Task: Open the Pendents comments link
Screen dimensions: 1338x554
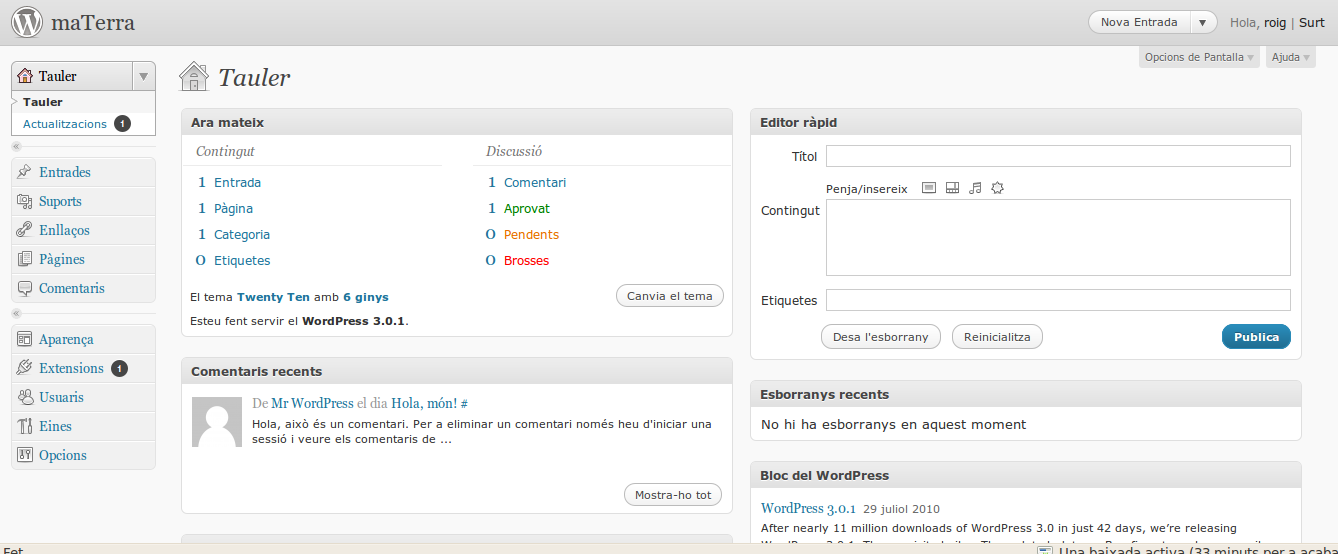Action: (x=531, y=235)
